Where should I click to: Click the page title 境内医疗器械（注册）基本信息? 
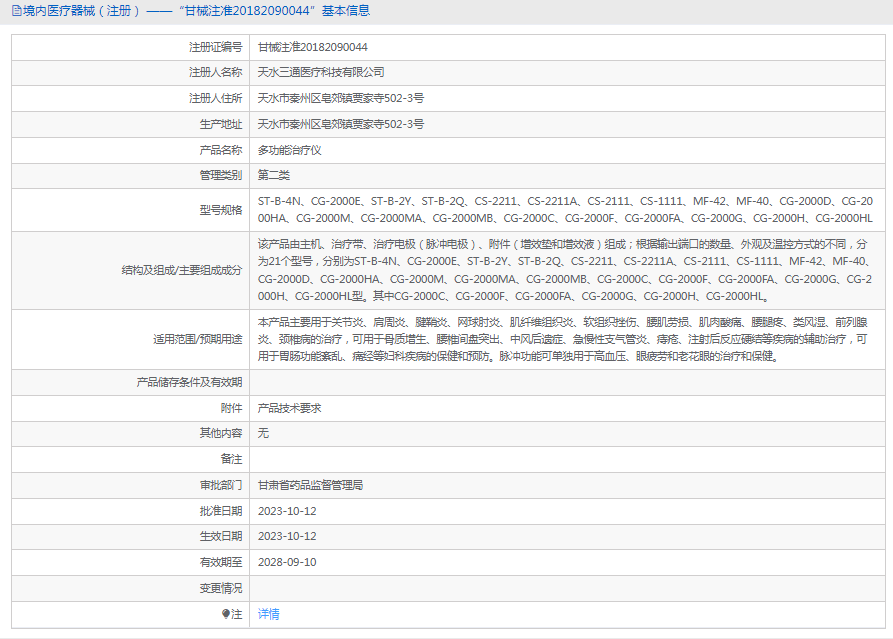[196, 11]
